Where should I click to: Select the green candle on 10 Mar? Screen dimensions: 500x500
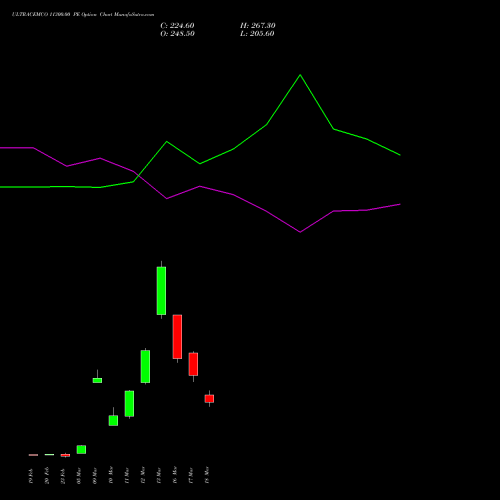click(x=113, y=420)
